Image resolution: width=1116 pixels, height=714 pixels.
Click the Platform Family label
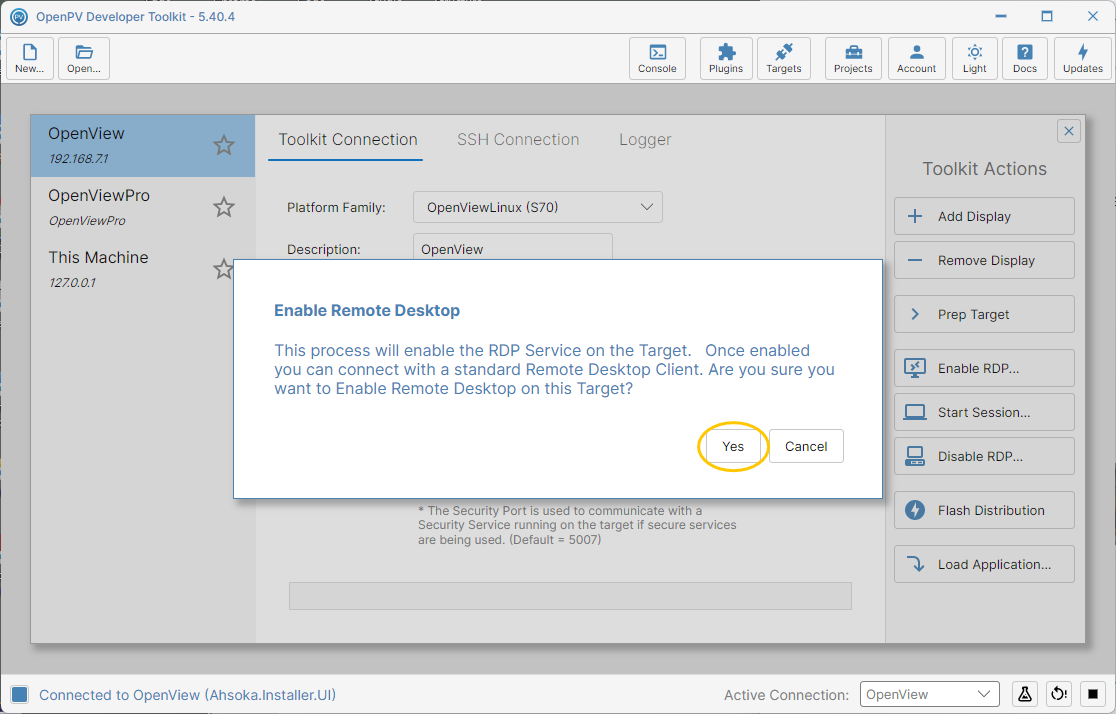pos(336,207)
